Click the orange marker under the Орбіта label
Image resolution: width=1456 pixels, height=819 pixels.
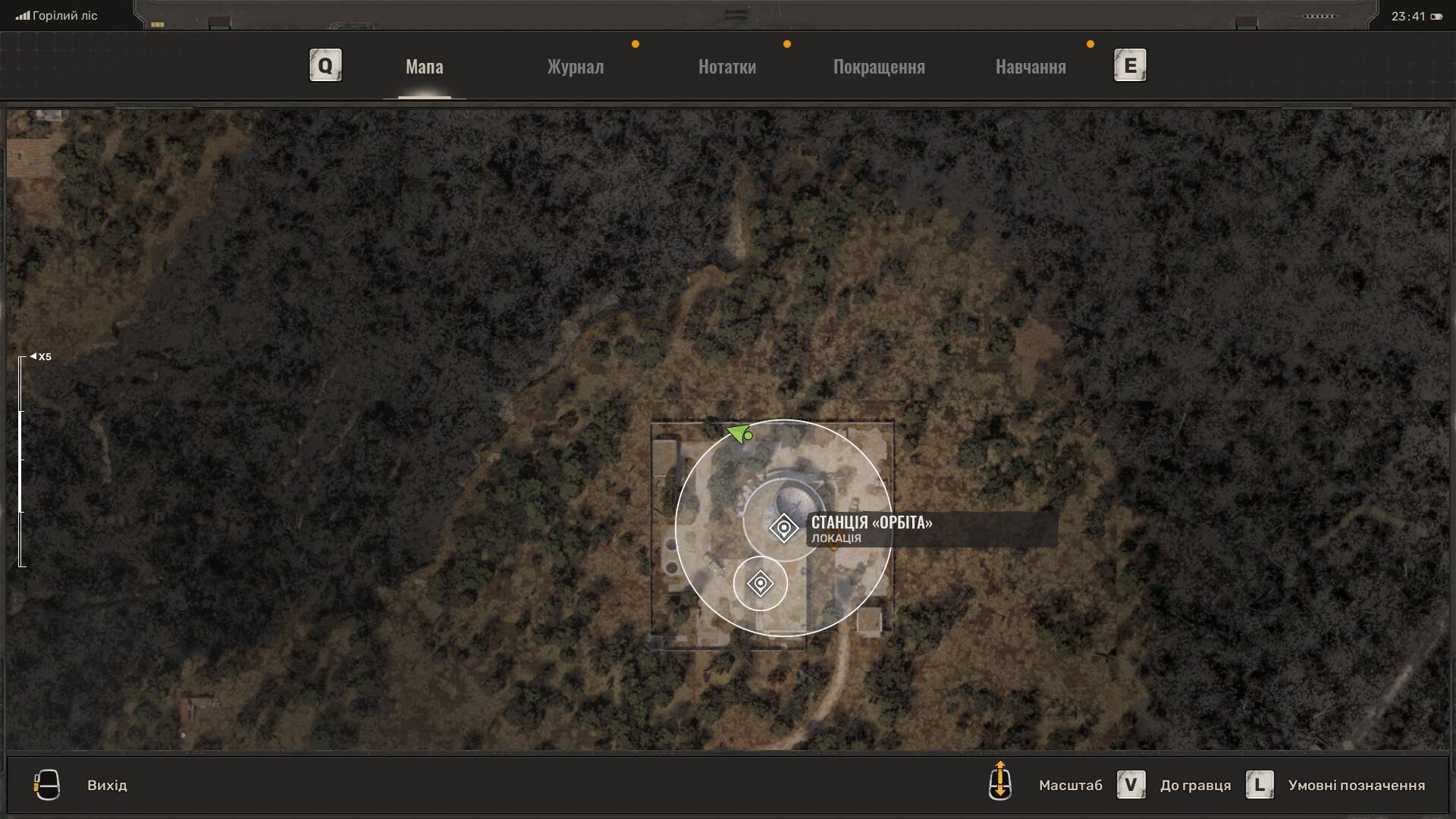coord(833,548)
